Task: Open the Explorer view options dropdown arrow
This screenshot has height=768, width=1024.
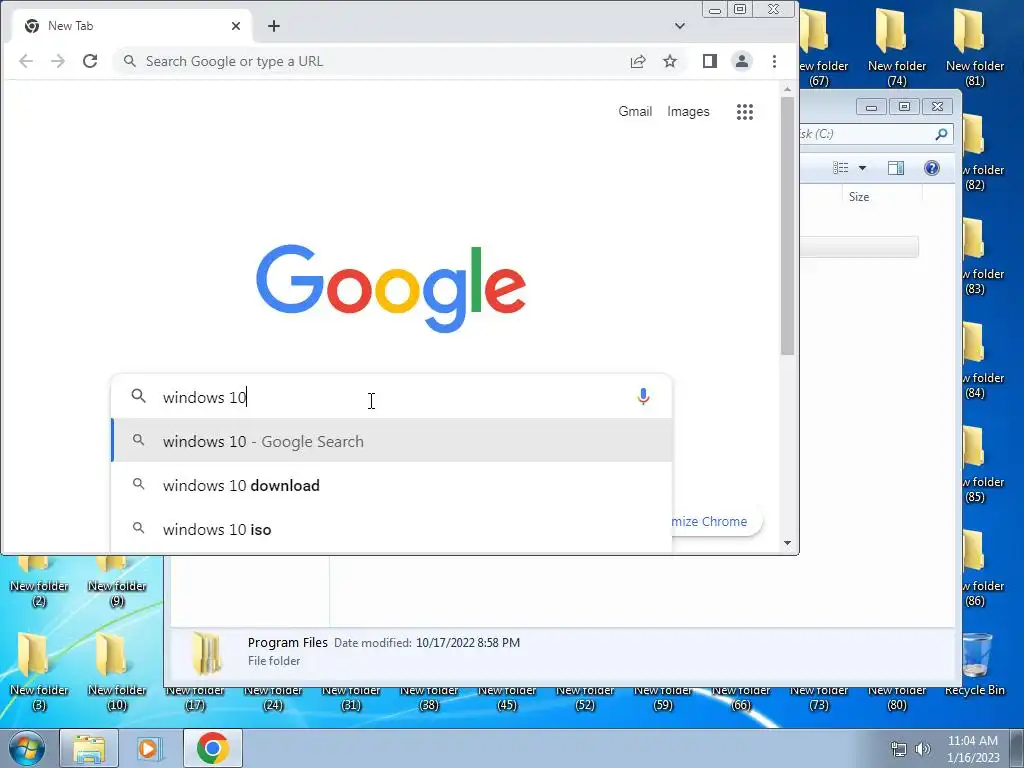Action: coord(862,168)
